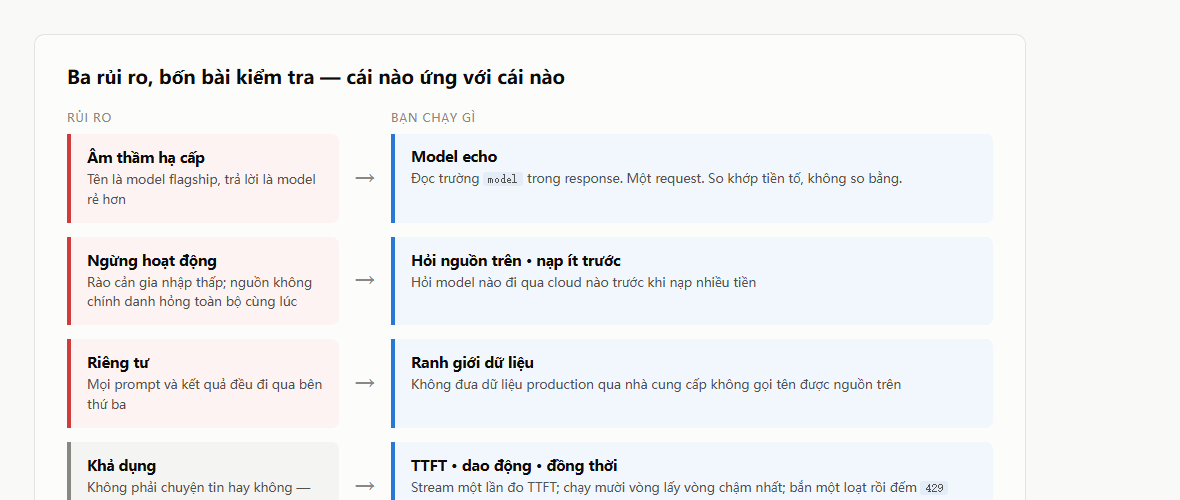Click the 'Model echo' card title

(x=454, y=157)
